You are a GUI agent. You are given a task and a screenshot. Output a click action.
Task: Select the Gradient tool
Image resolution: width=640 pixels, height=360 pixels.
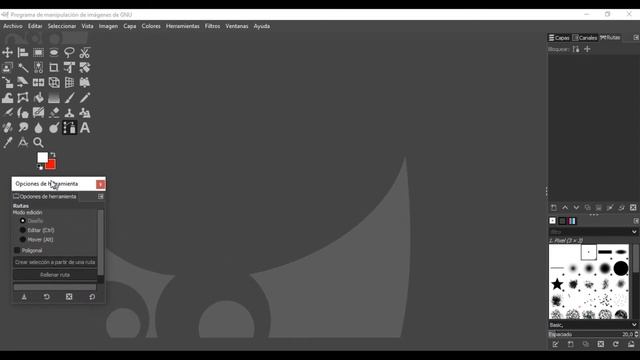click(x=54, y=98)
